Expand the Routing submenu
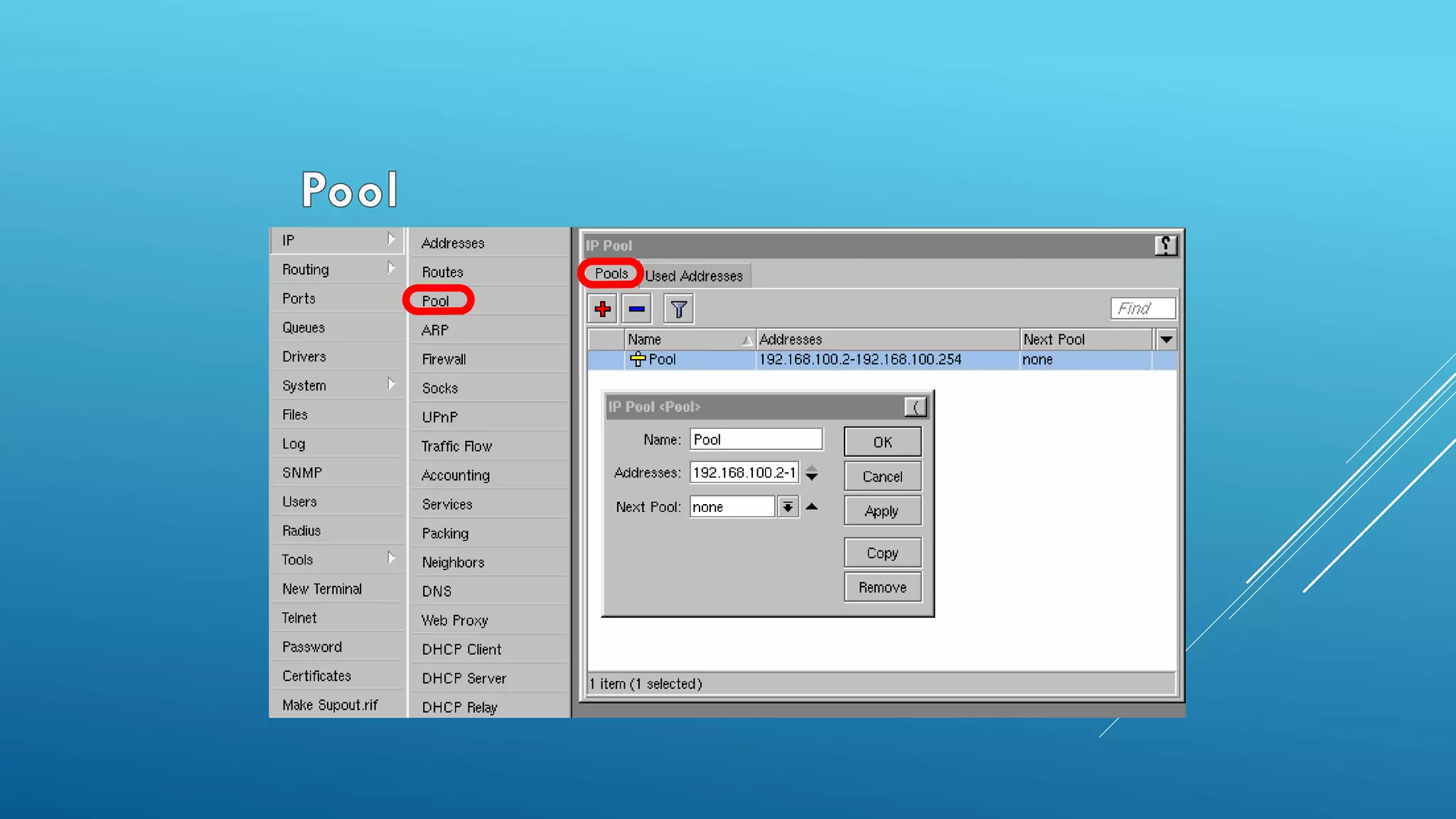The height and width of the screenshot is (819, 1456). pyautogui.click(x=391, y=269)
